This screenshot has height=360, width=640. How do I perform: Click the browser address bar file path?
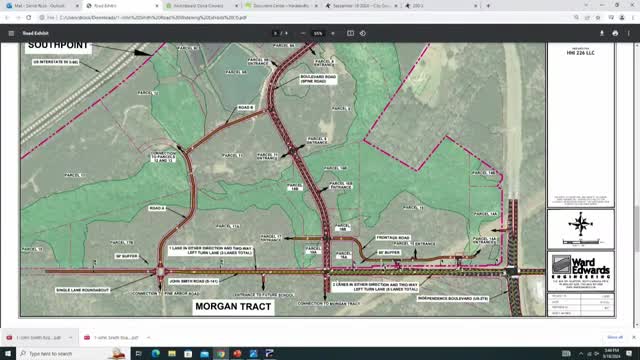pyautogui.click(x=153, y=18)
